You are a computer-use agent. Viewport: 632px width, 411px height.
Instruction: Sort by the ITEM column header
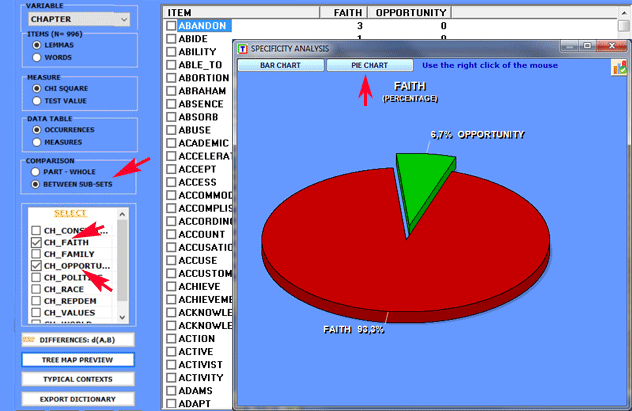[x=241, y=12]
